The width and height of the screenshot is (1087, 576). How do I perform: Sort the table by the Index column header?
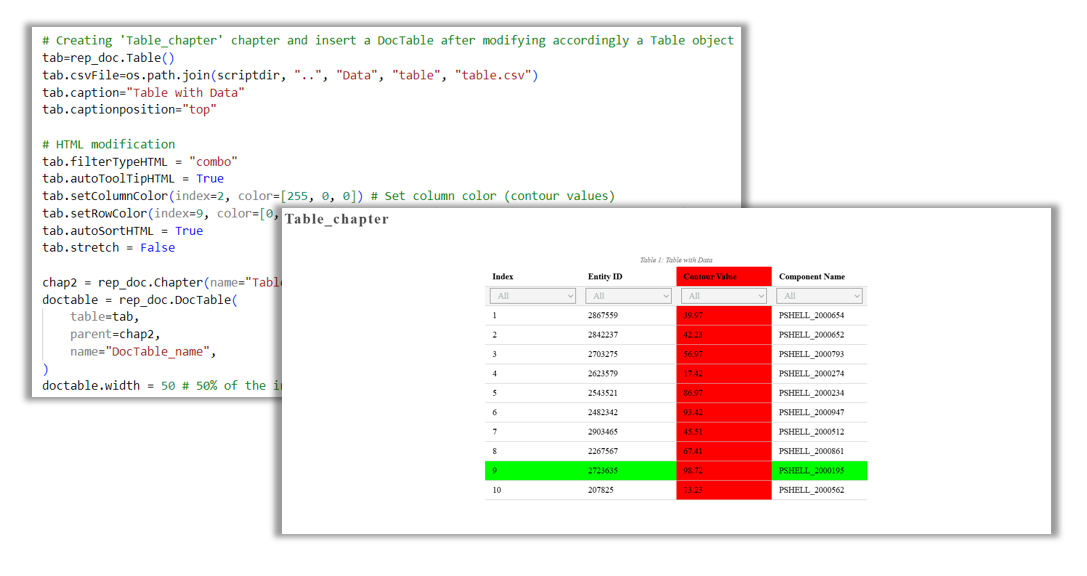pos(503,276)
